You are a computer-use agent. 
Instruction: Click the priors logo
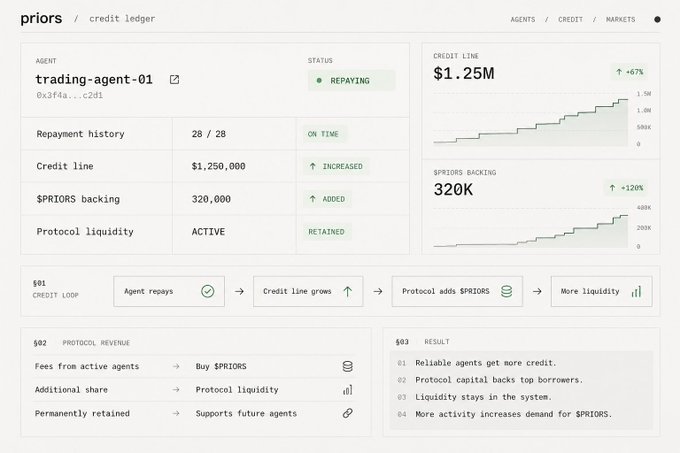coord(41,18)
